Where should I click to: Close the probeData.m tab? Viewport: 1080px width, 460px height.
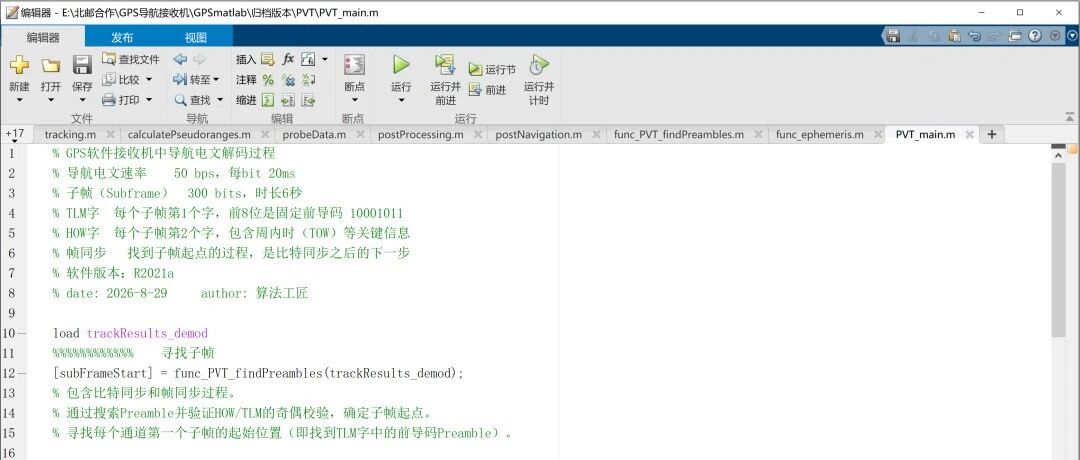point(360,134)
